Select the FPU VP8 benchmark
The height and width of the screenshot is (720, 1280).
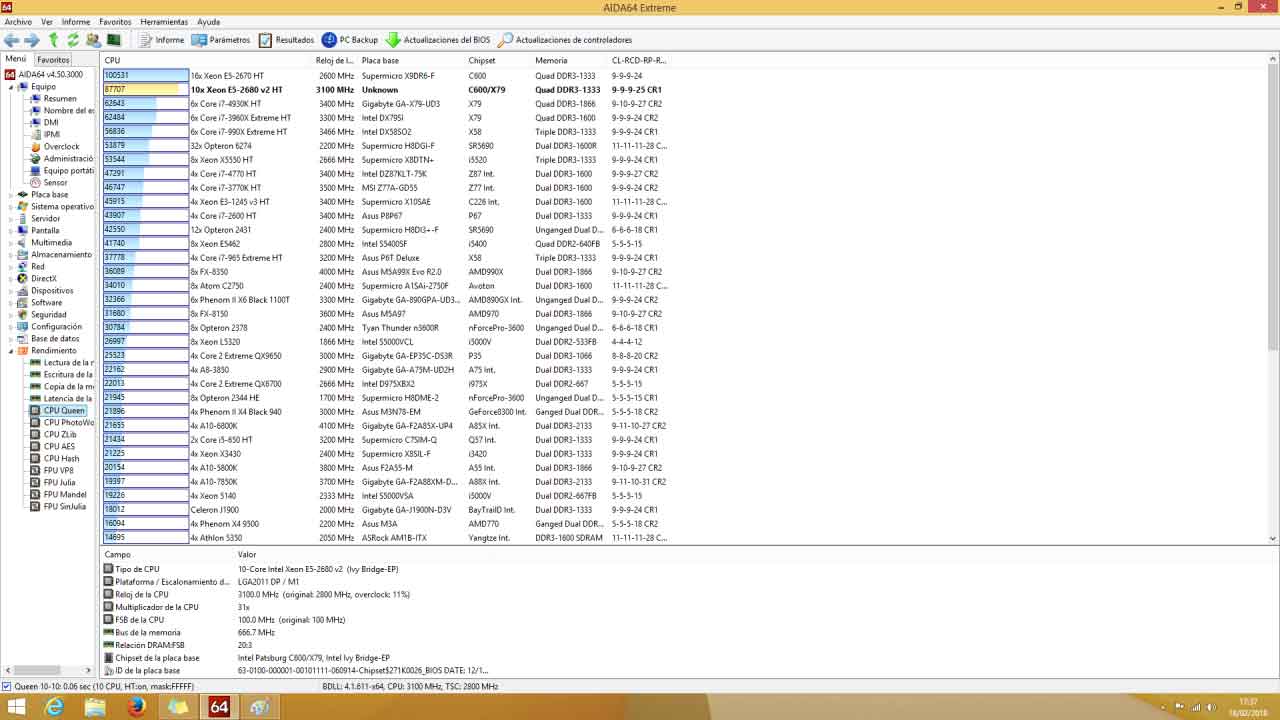58,471
